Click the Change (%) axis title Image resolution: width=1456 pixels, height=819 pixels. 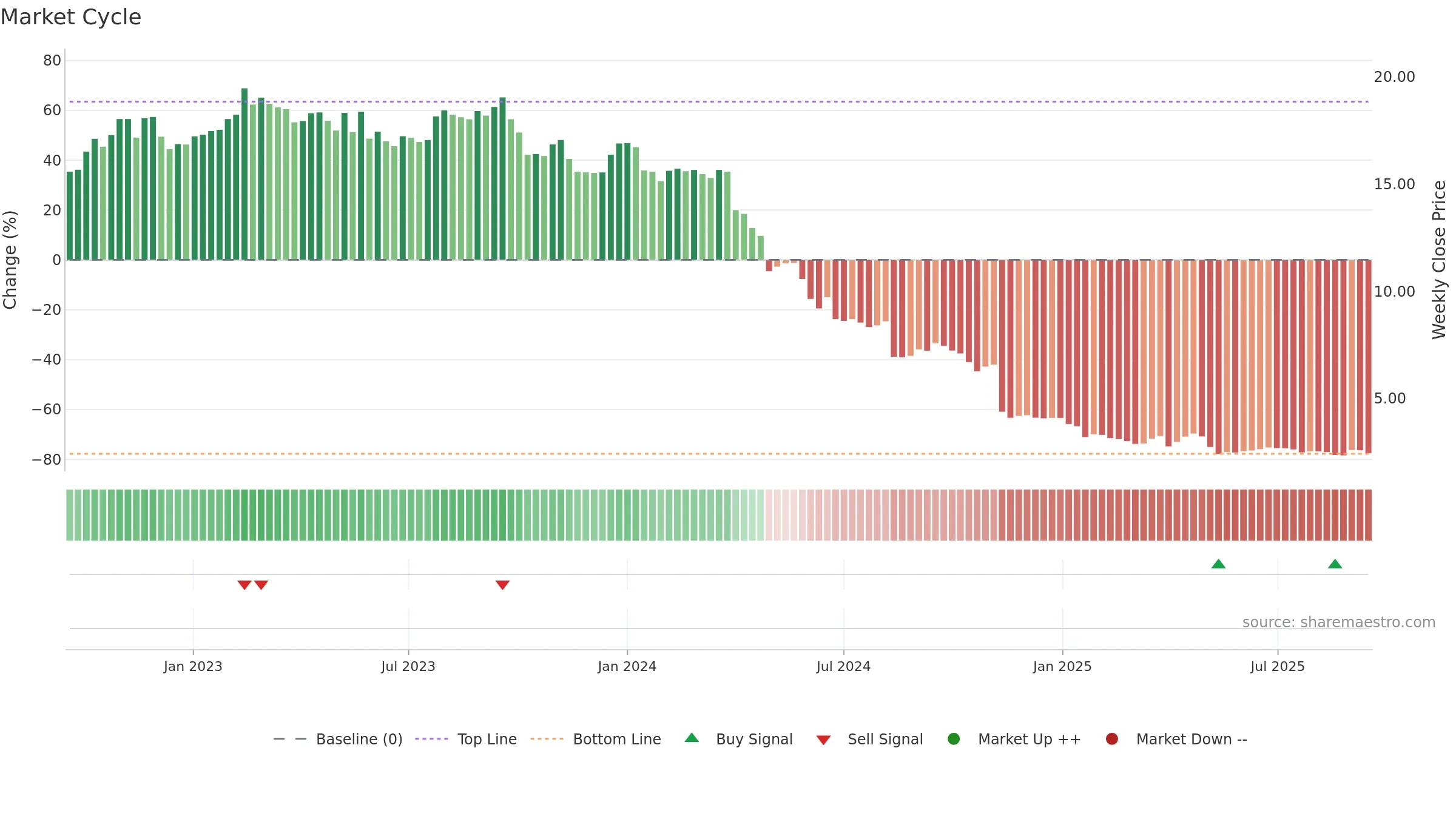click(x=10, y=260)
